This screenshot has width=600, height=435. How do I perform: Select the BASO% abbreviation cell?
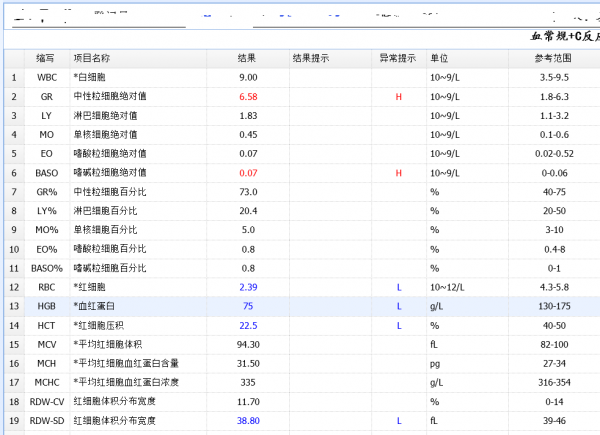click(47, 268)
